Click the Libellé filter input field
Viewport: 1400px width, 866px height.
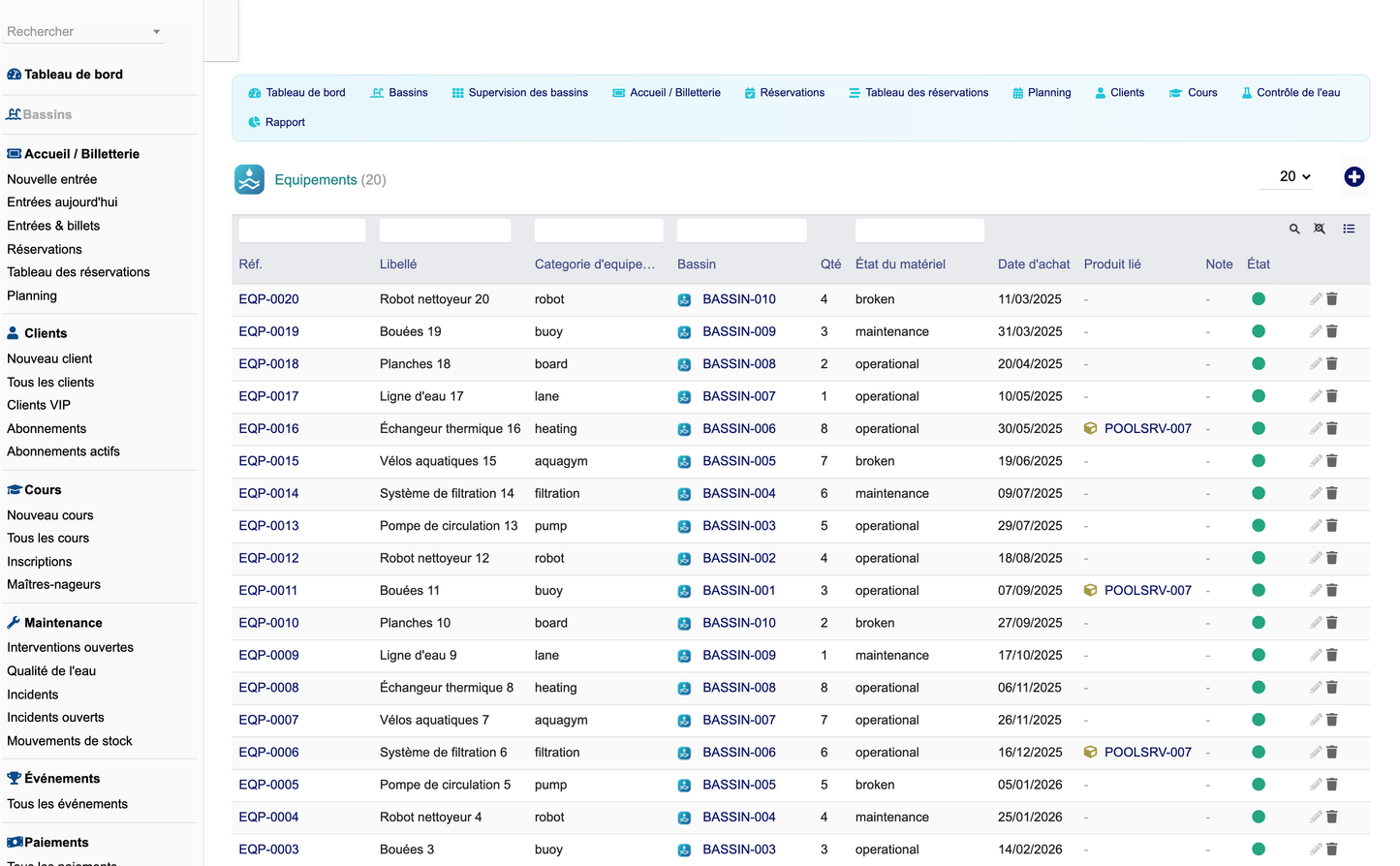click(445, 230)
